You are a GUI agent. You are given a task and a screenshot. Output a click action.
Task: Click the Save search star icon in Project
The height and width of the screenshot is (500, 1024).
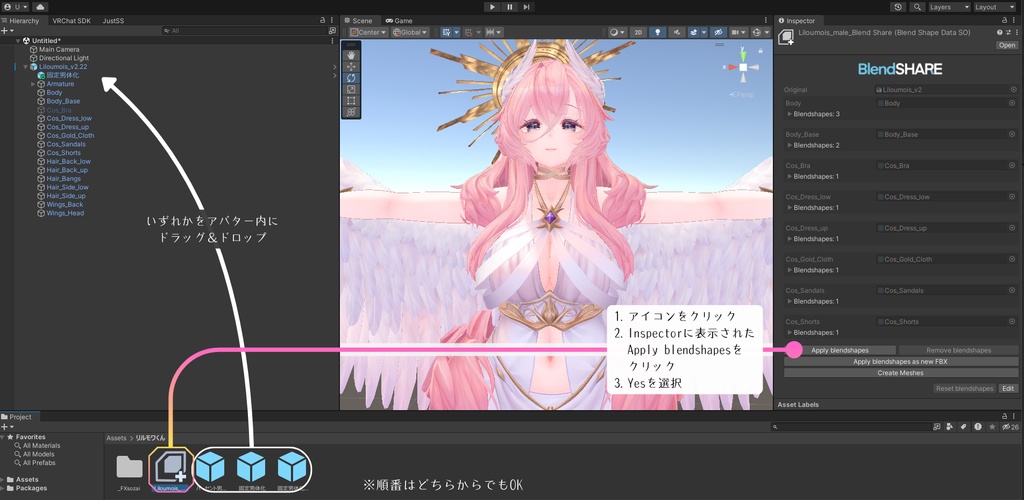992,427
